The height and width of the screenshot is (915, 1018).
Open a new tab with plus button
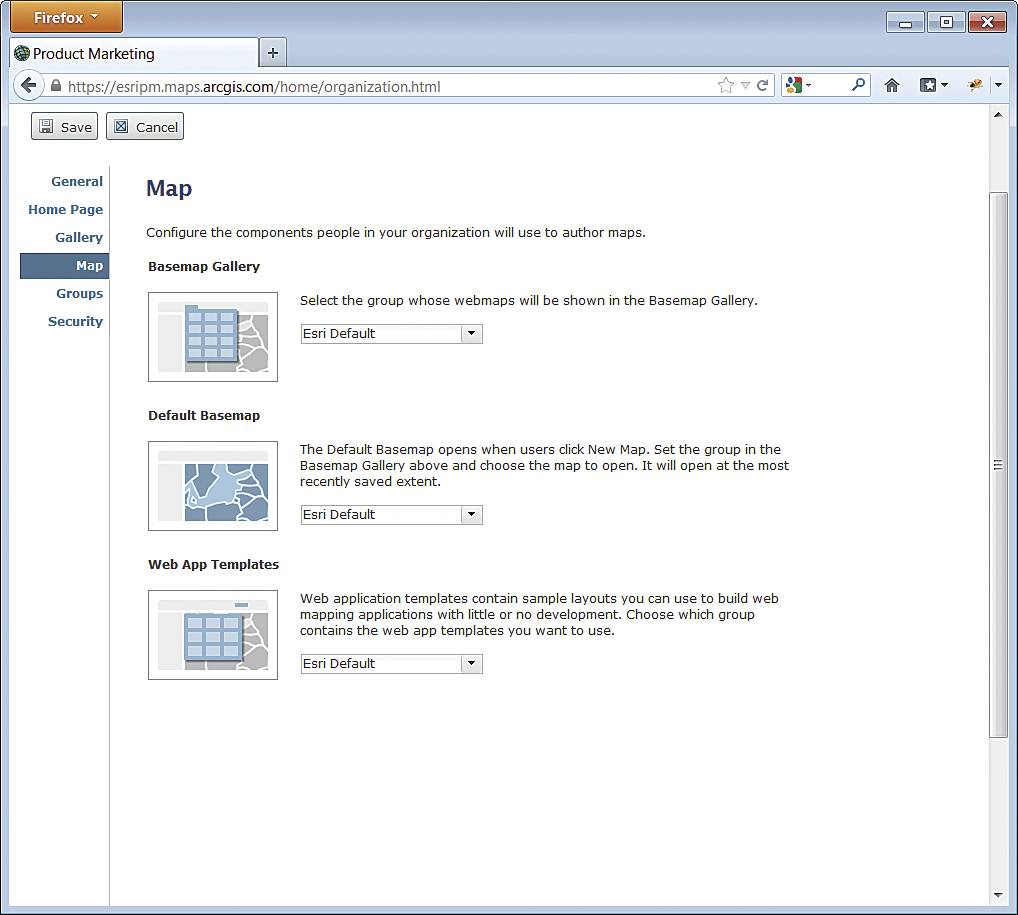pos(273,53)
